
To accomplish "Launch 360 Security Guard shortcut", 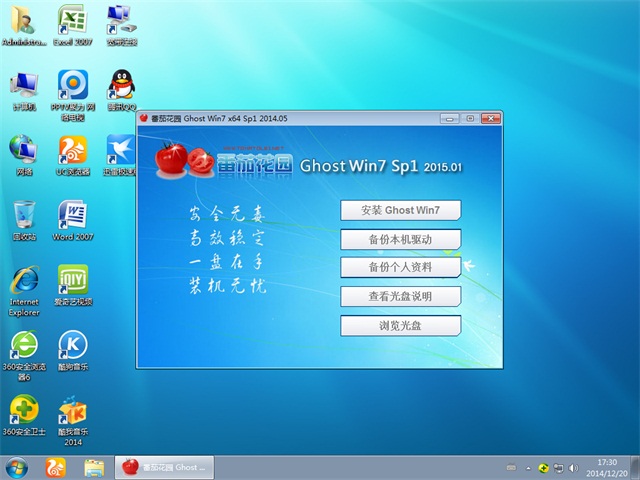I will click(24, 410).
